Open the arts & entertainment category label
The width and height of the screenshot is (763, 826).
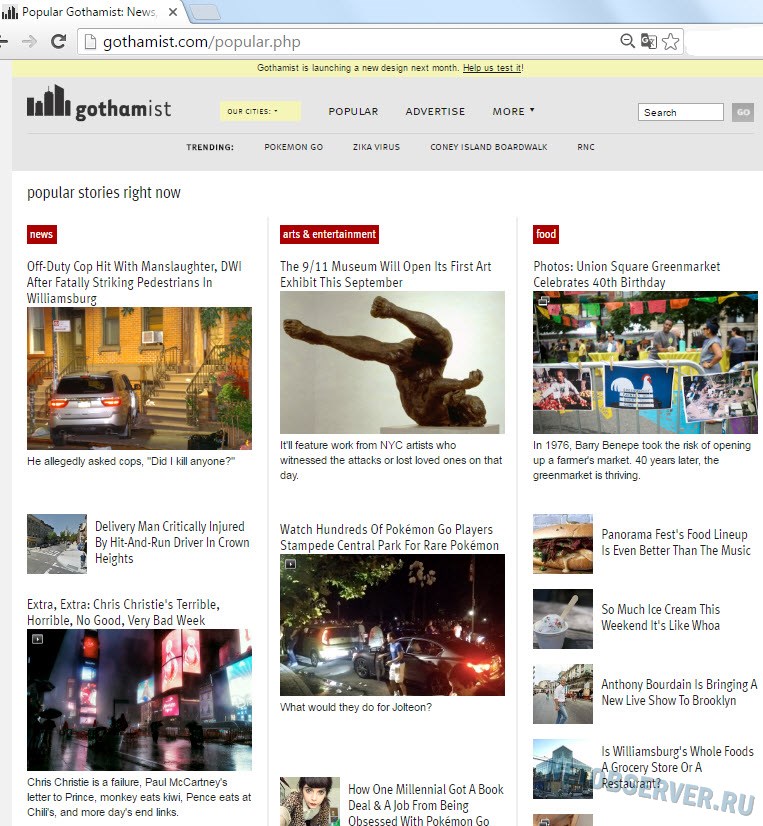[x=329, y=234]
